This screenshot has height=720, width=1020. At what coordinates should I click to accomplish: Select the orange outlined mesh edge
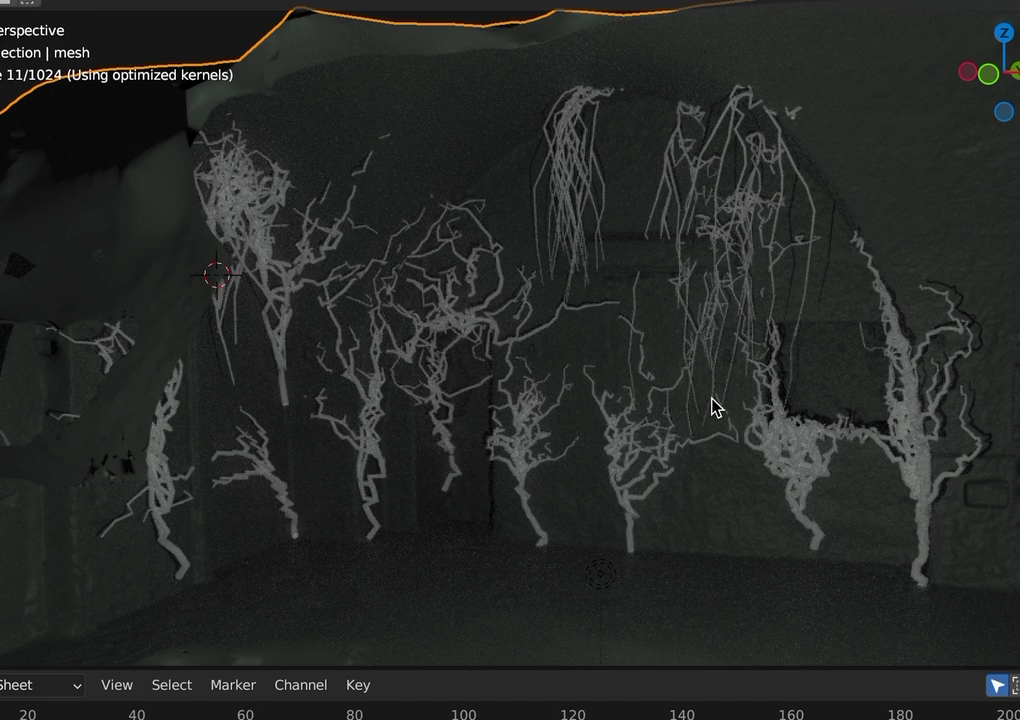[416, 23]
